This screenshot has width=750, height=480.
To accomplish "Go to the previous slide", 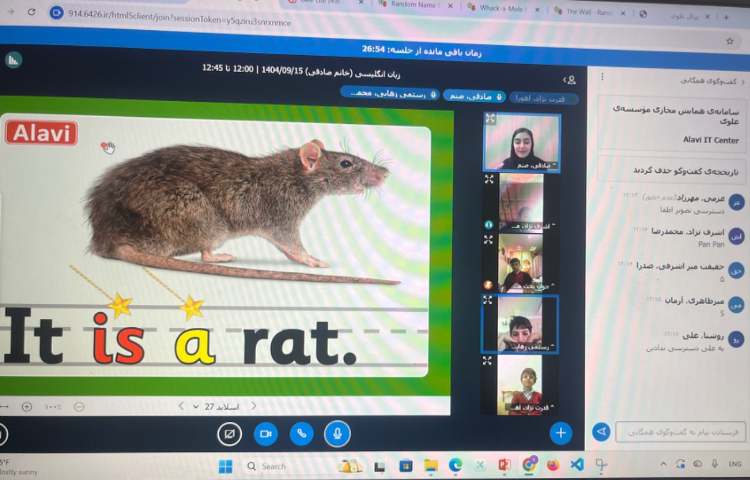I will [x=253, y=406].
